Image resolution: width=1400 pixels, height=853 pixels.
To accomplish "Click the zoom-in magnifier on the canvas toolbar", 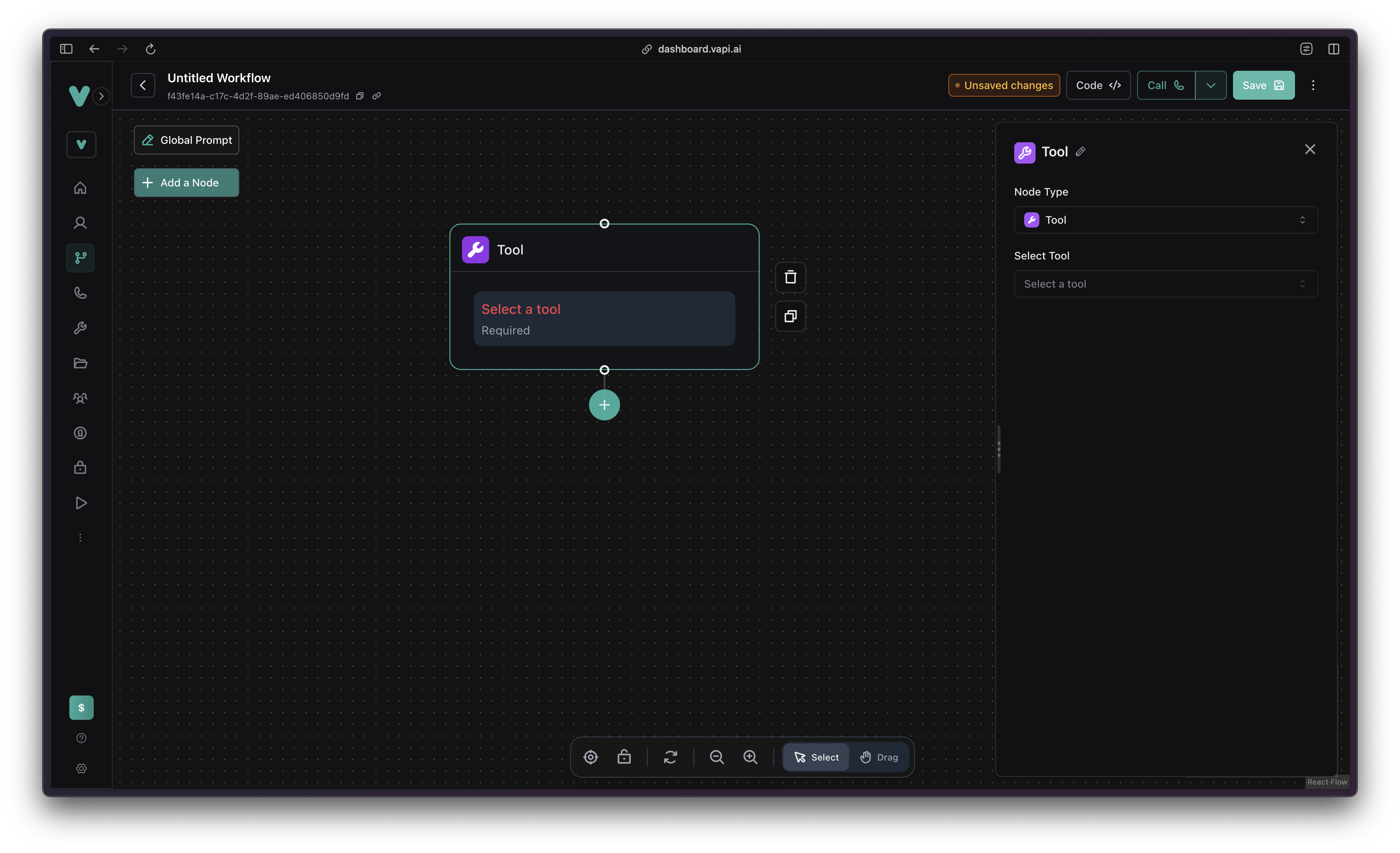I will [751, 757].
